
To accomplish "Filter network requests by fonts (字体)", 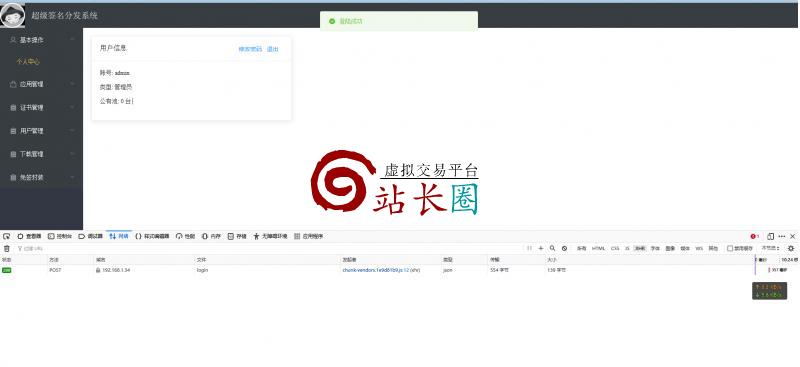I will tap(655, 249).
